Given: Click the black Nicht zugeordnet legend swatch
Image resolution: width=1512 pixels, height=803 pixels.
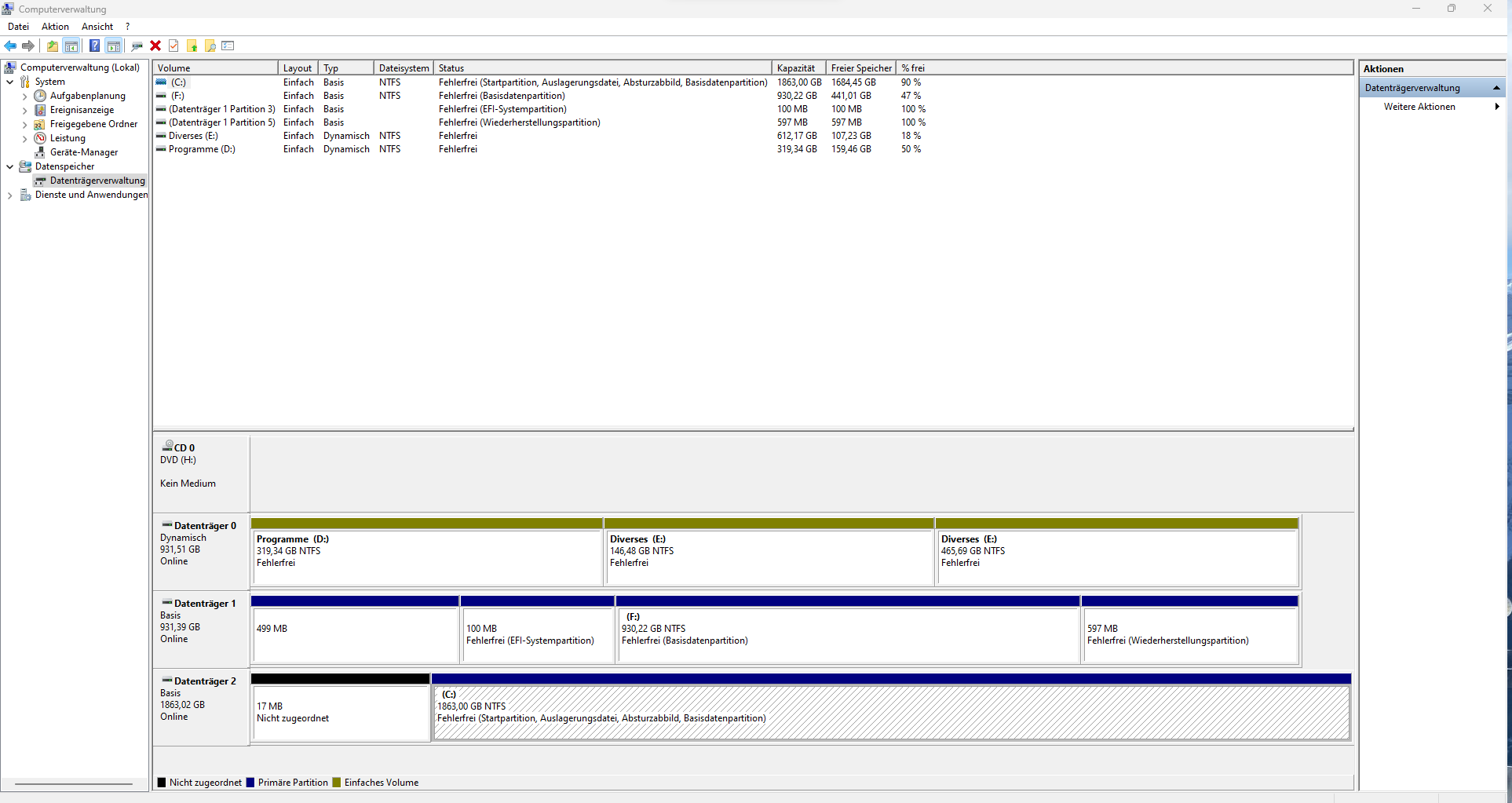Looking at the screenshot, I should (162, 783).
